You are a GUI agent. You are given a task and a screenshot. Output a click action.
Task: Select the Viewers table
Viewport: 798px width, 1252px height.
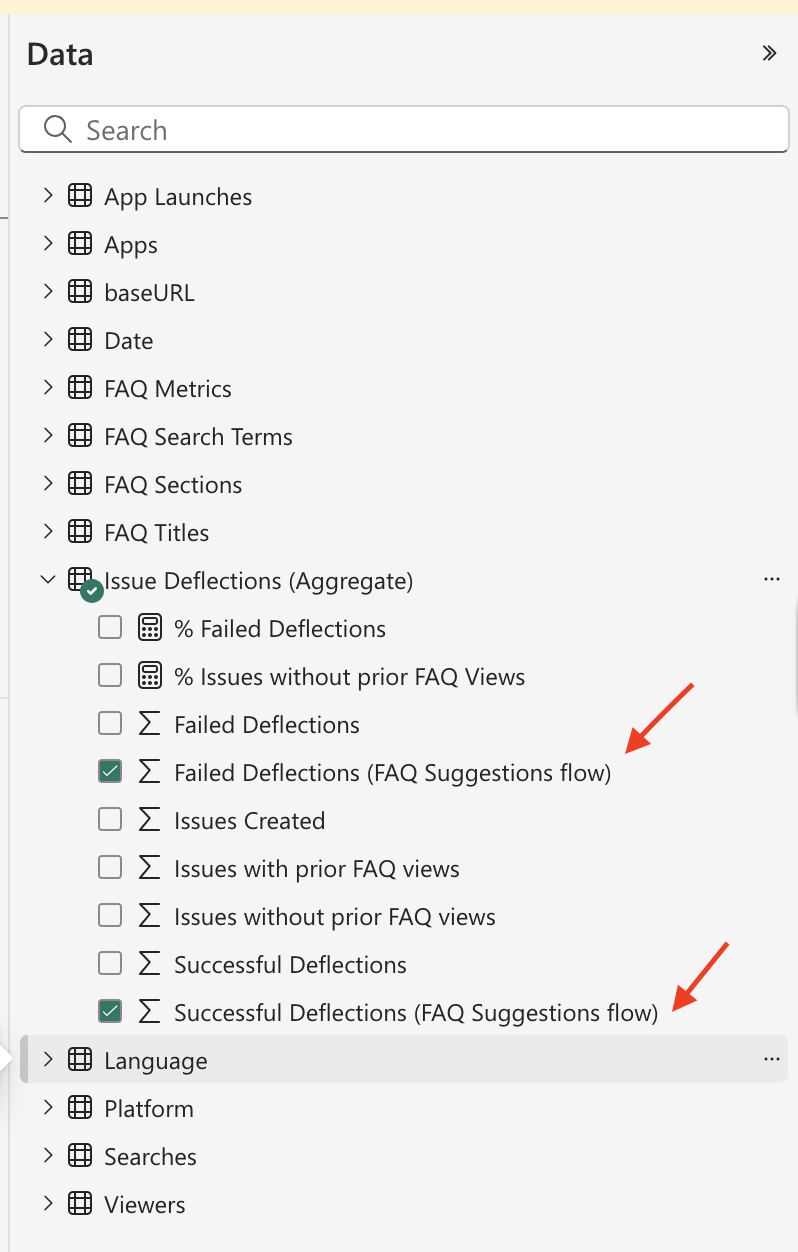[x=145, y=1205]
